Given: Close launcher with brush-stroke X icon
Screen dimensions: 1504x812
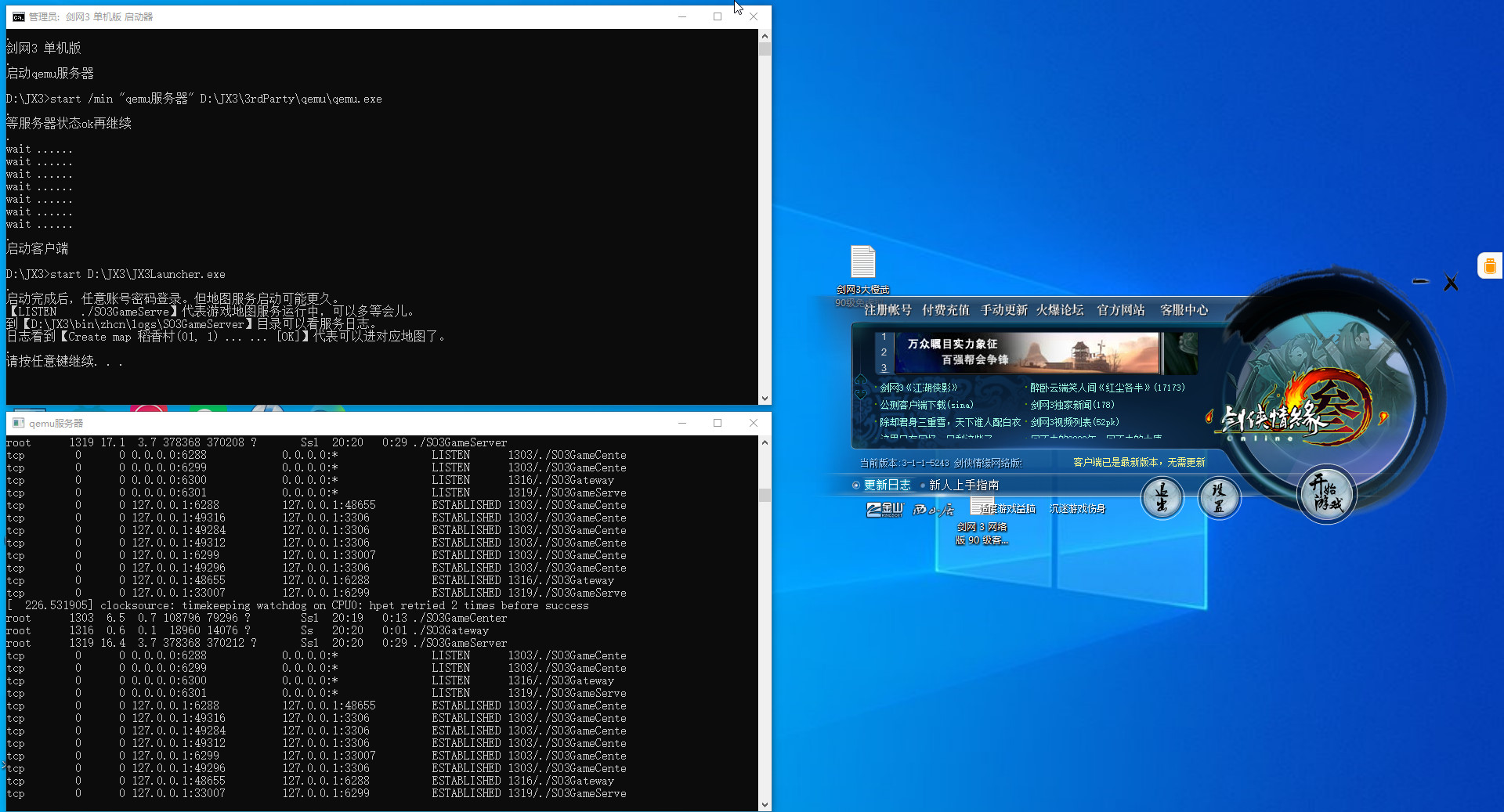Looking at the screenshot, I should 1451,283.
